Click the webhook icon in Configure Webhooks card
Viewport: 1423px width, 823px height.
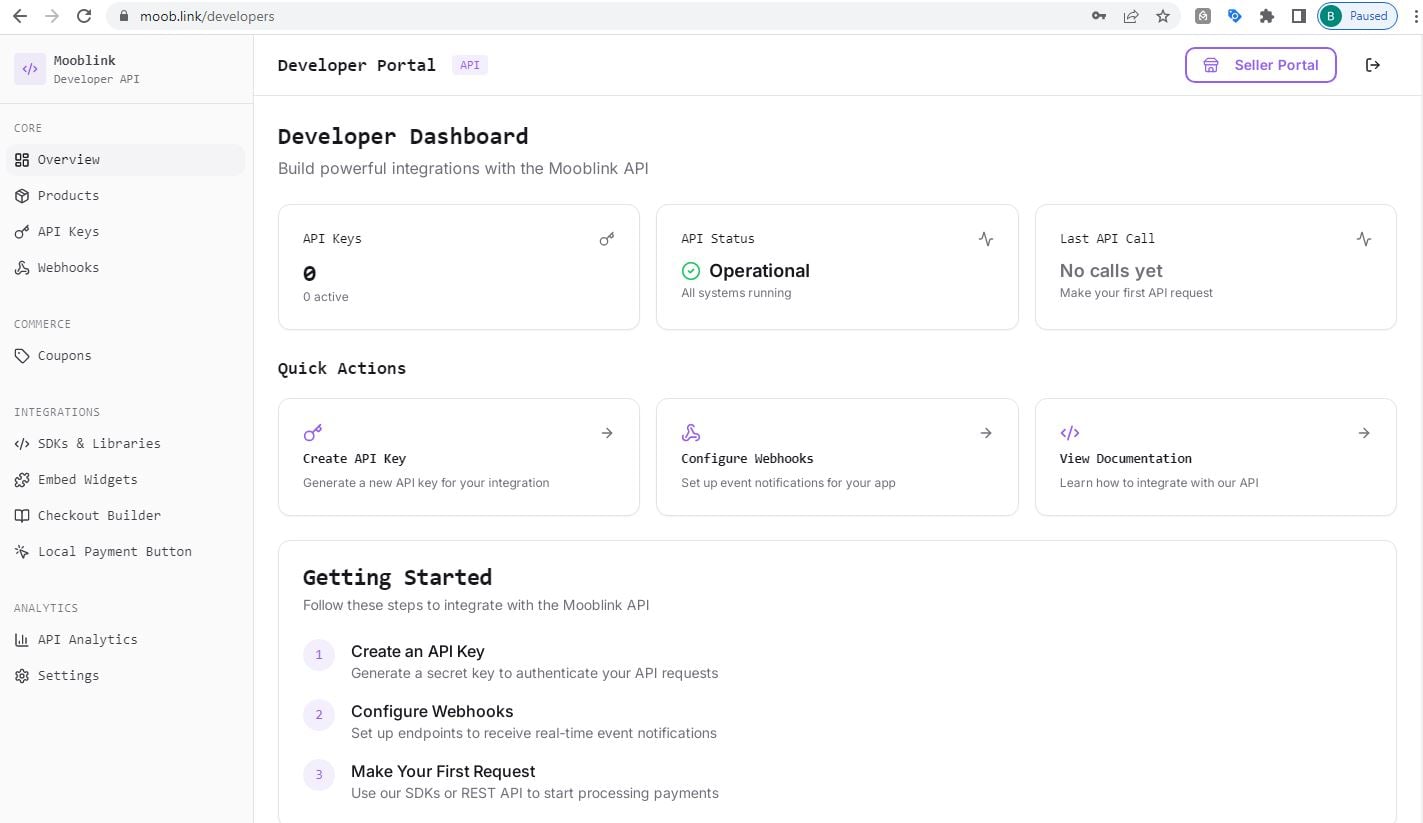[x=691, y=433]
